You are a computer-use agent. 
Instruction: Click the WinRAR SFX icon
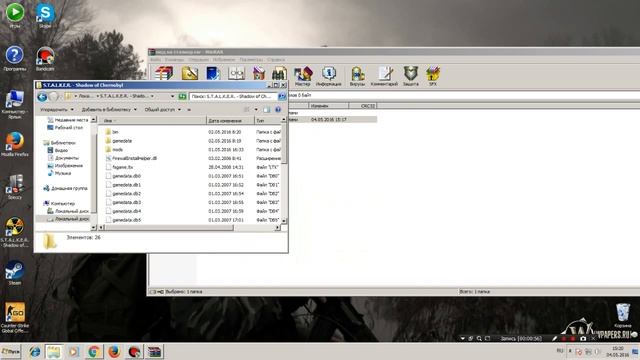pyautogui.click(x=433, y=76)
